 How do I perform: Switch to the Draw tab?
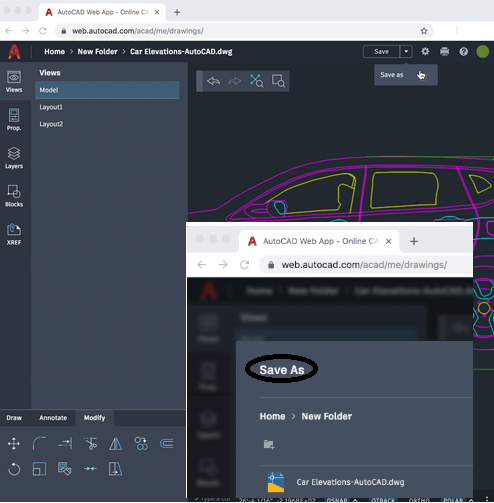pos(14,418)
